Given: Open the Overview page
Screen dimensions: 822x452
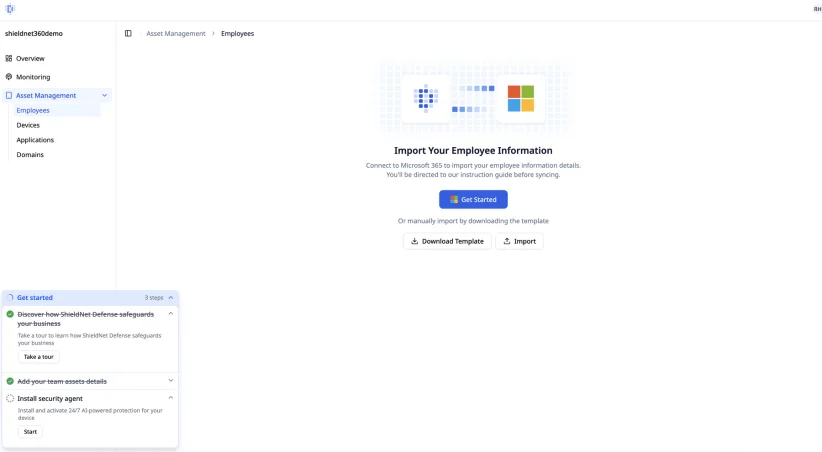Looking at the screenshot, I should tap(30, 59).
